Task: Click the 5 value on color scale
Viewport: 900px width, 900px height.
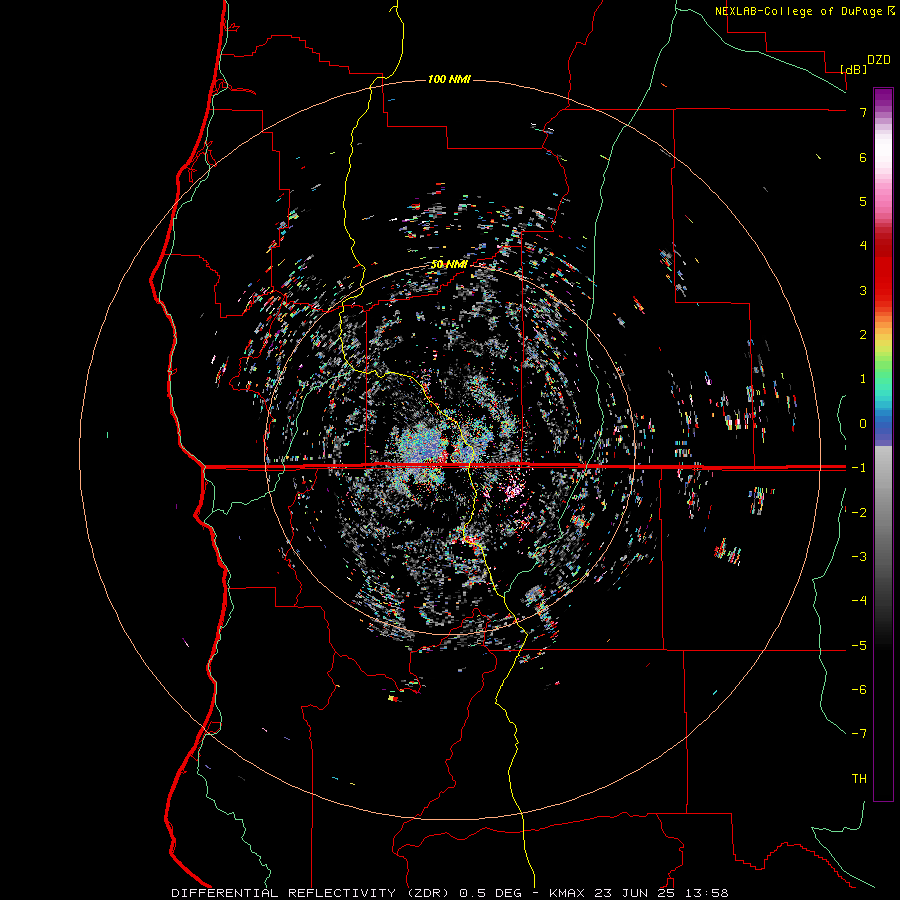Action: [863, 201]
